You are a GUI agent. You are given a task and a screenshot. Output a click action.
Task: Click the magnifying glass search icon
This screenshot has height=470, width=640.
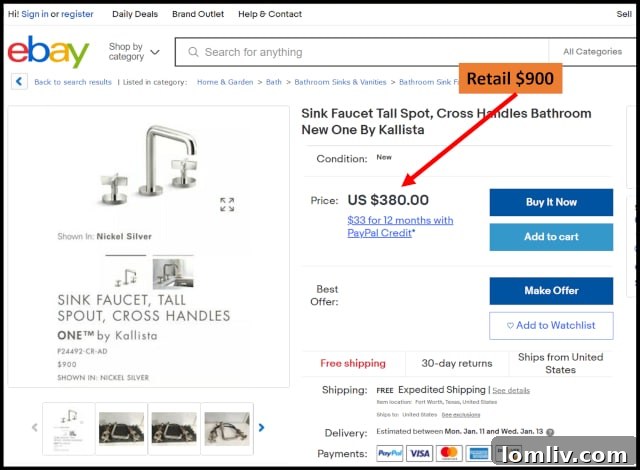[190, 52]
